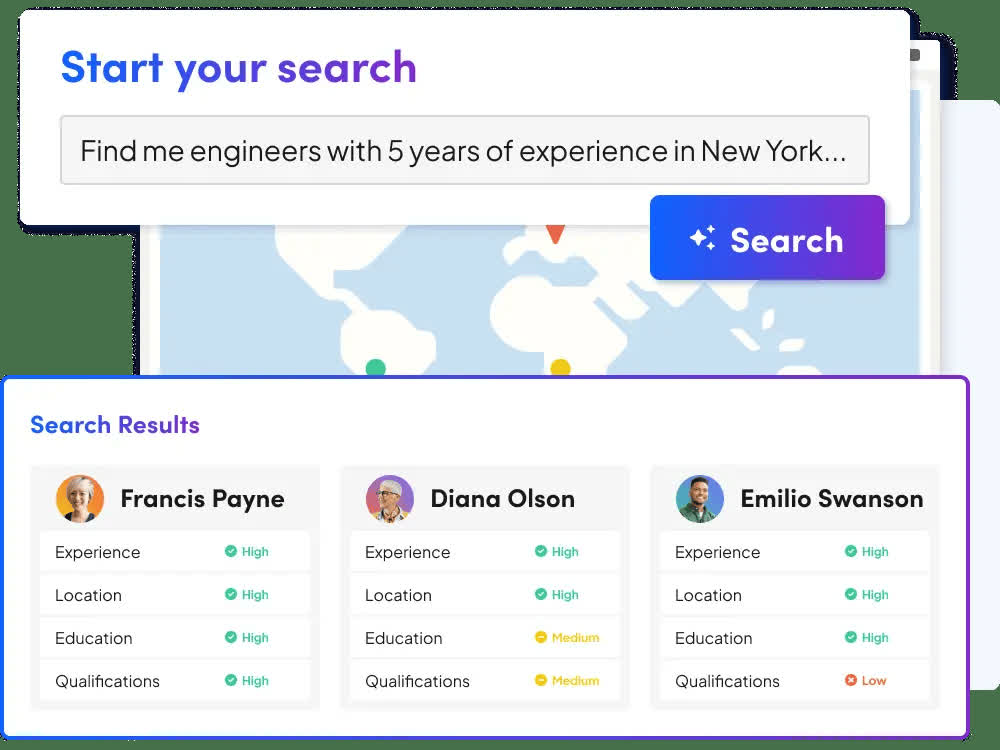Click Diana Olson's Education Medium text
The image size is (1000, 750).
pos(575,638)
